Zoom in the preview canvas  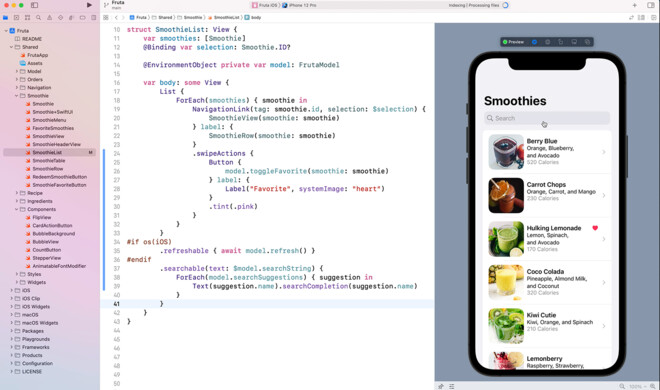tap(652, 386)
